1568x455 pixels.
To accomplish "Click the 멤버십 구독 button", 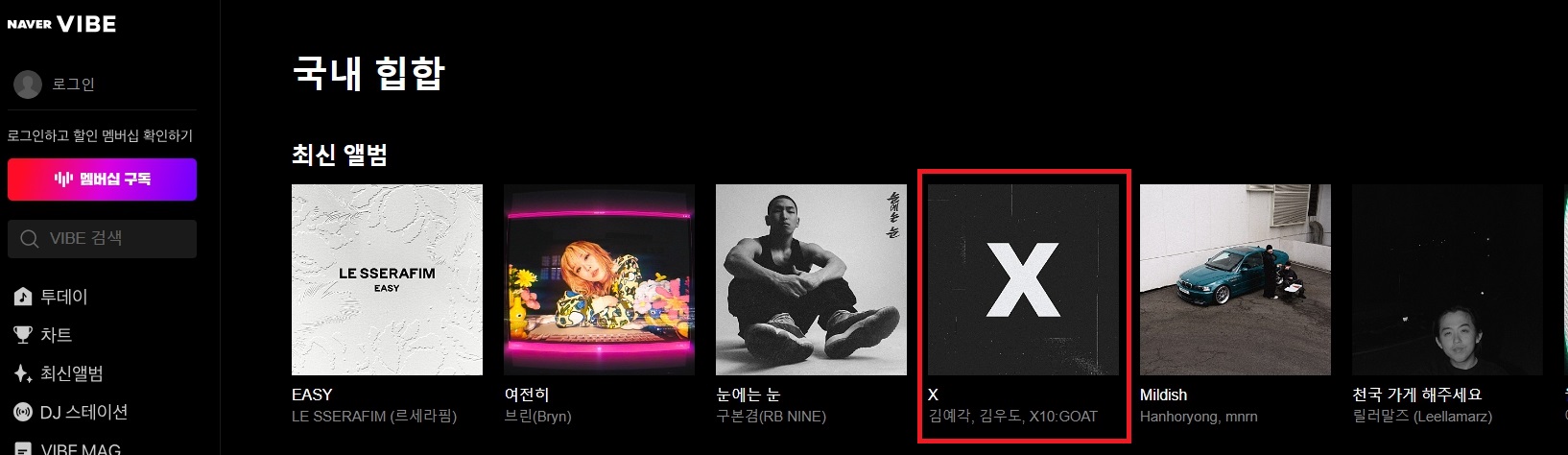I will tap(102, 180).
